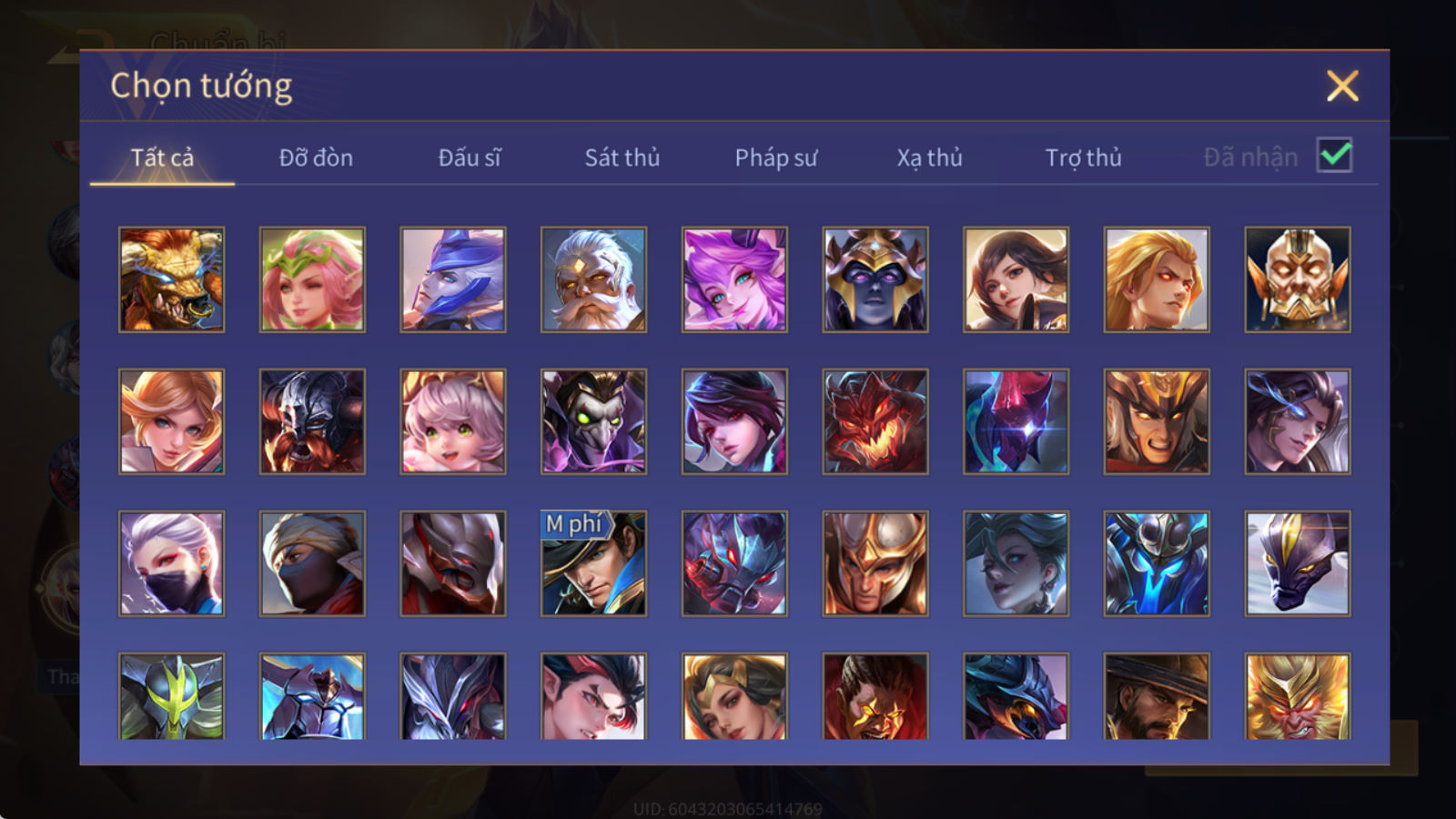Choose the blonde red-eyed hero portrait

pos(1157,279)
